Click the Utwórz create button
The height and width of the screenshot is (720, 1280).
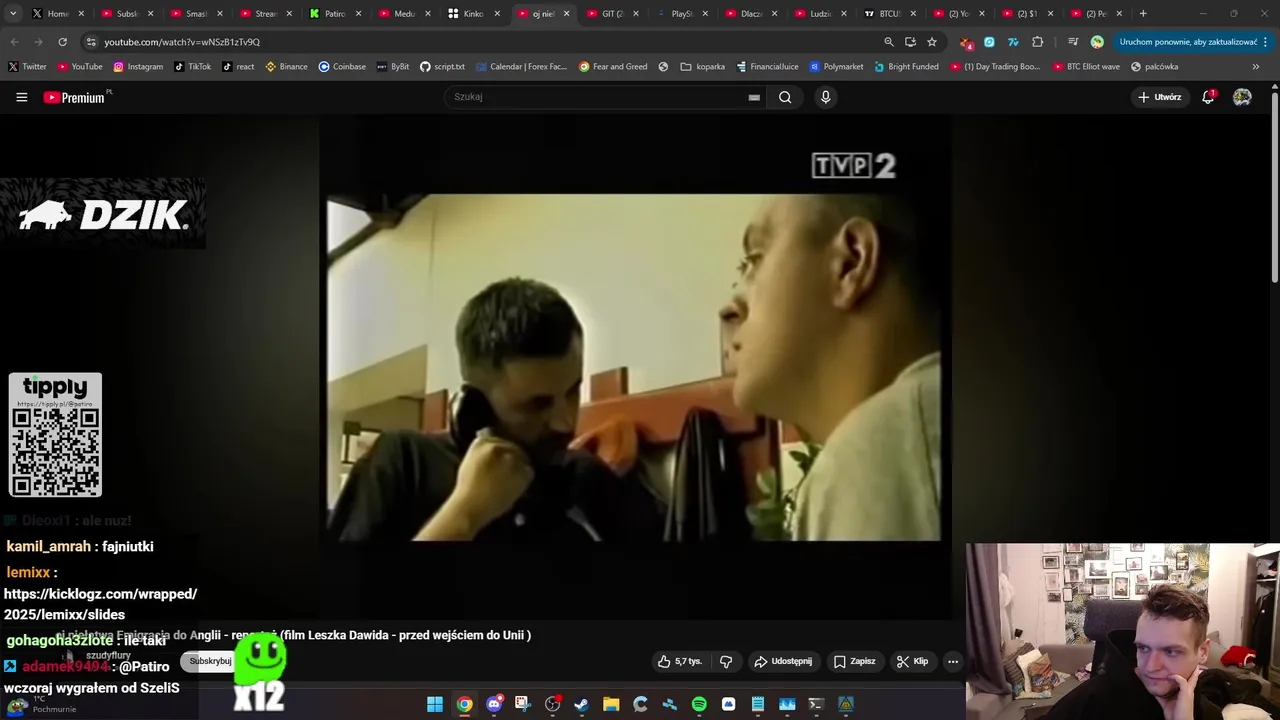(x=1159, y=97)
